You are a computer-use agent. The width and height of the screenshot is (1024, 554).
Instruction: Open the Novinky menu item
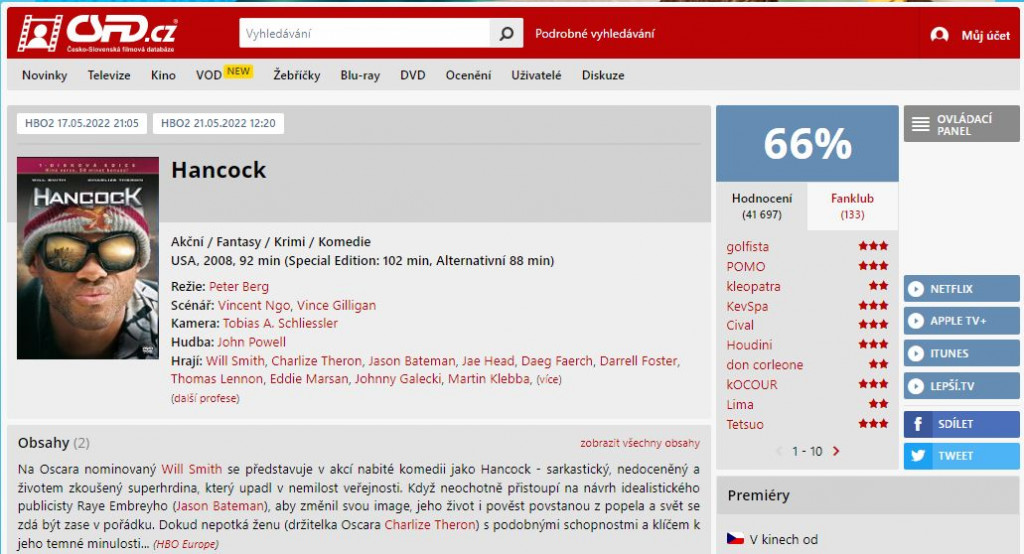pyautogui.click(x=44, y=75)
